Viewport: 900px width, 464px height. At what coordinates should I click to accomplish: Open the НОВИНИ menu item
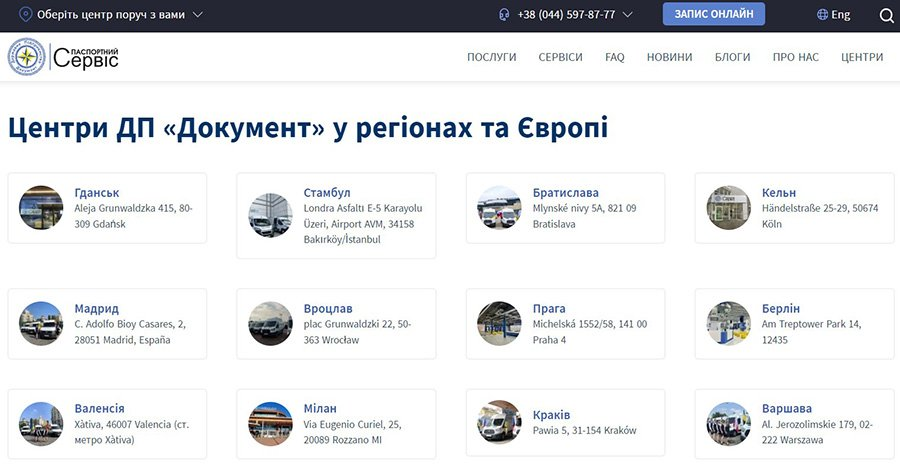coord(669,57)
